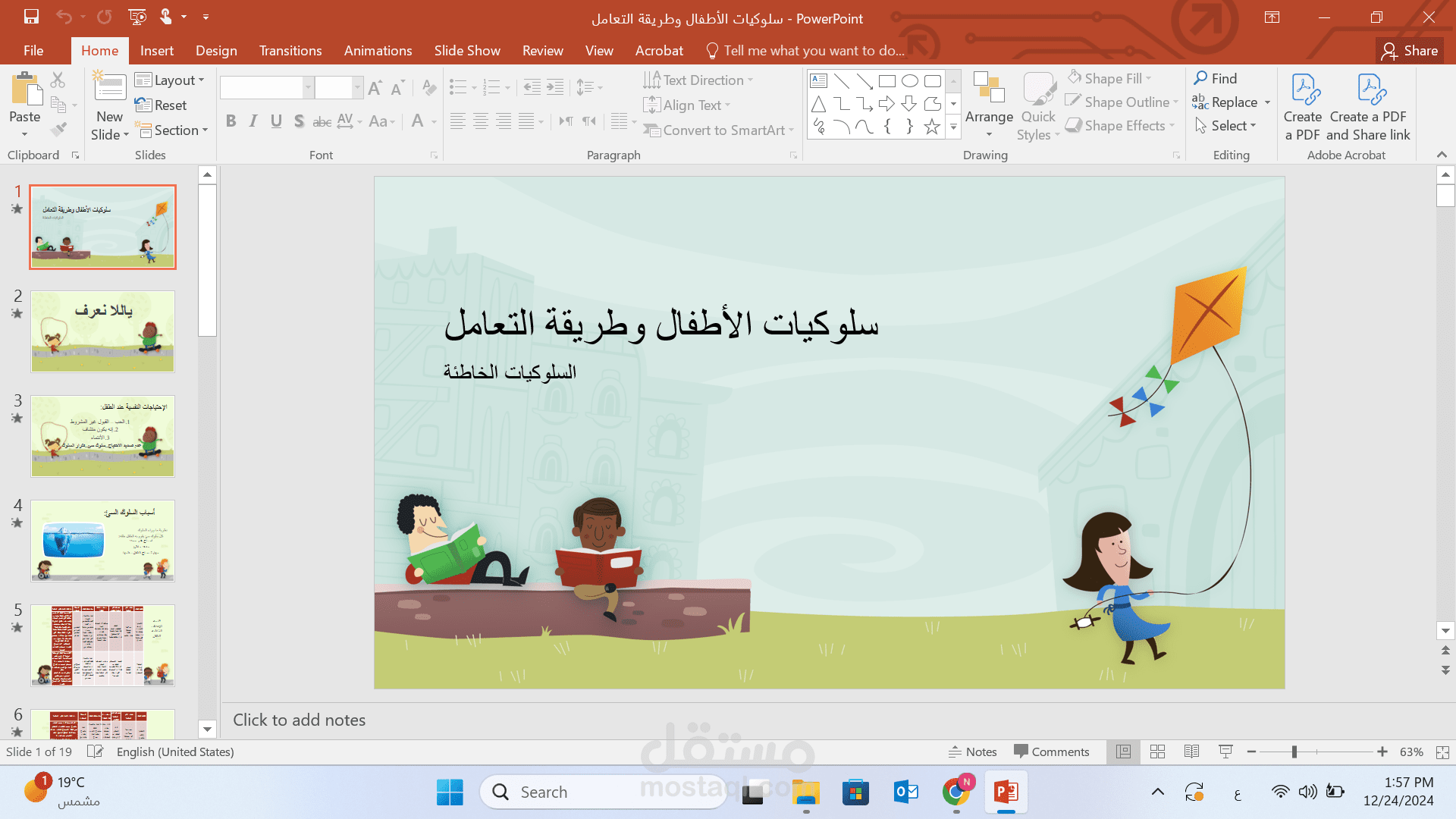Start Slide Show from status bar icon
This screenshot has width=1456, height=819.
pos(1225,752)
